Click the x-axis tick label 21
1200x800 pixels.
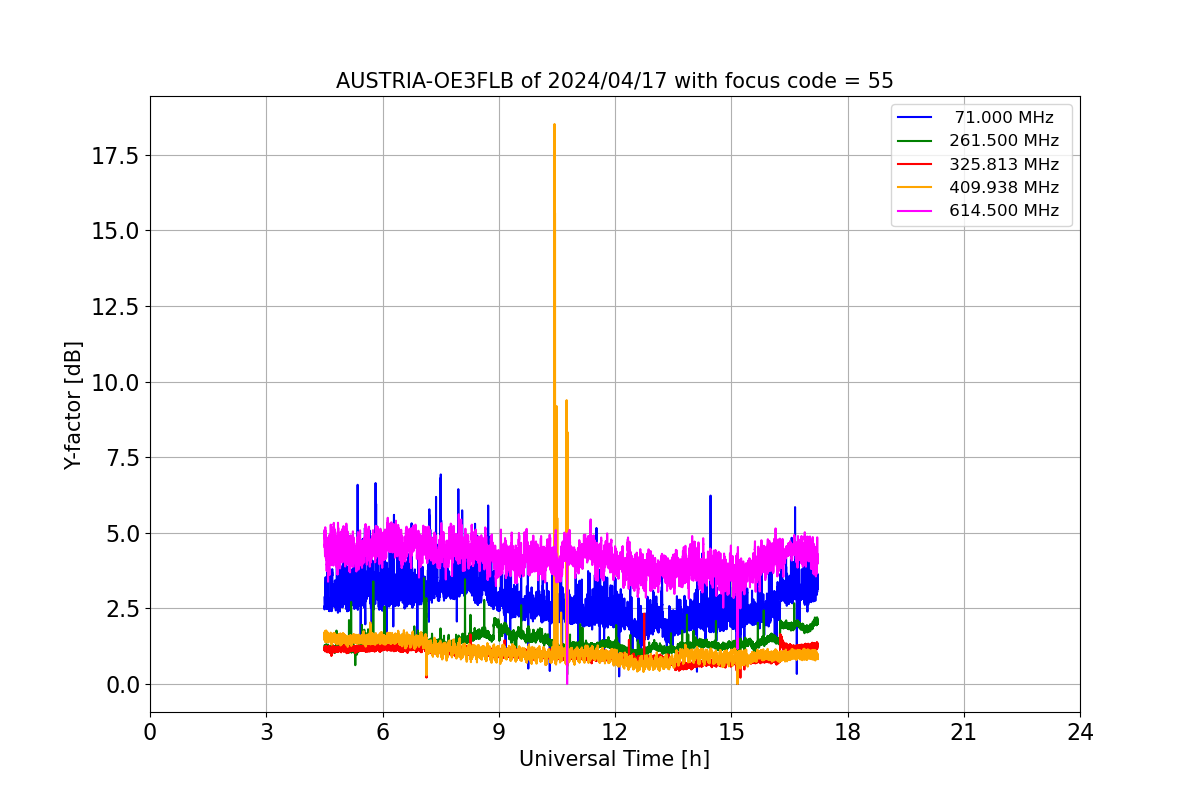(964, 733)
